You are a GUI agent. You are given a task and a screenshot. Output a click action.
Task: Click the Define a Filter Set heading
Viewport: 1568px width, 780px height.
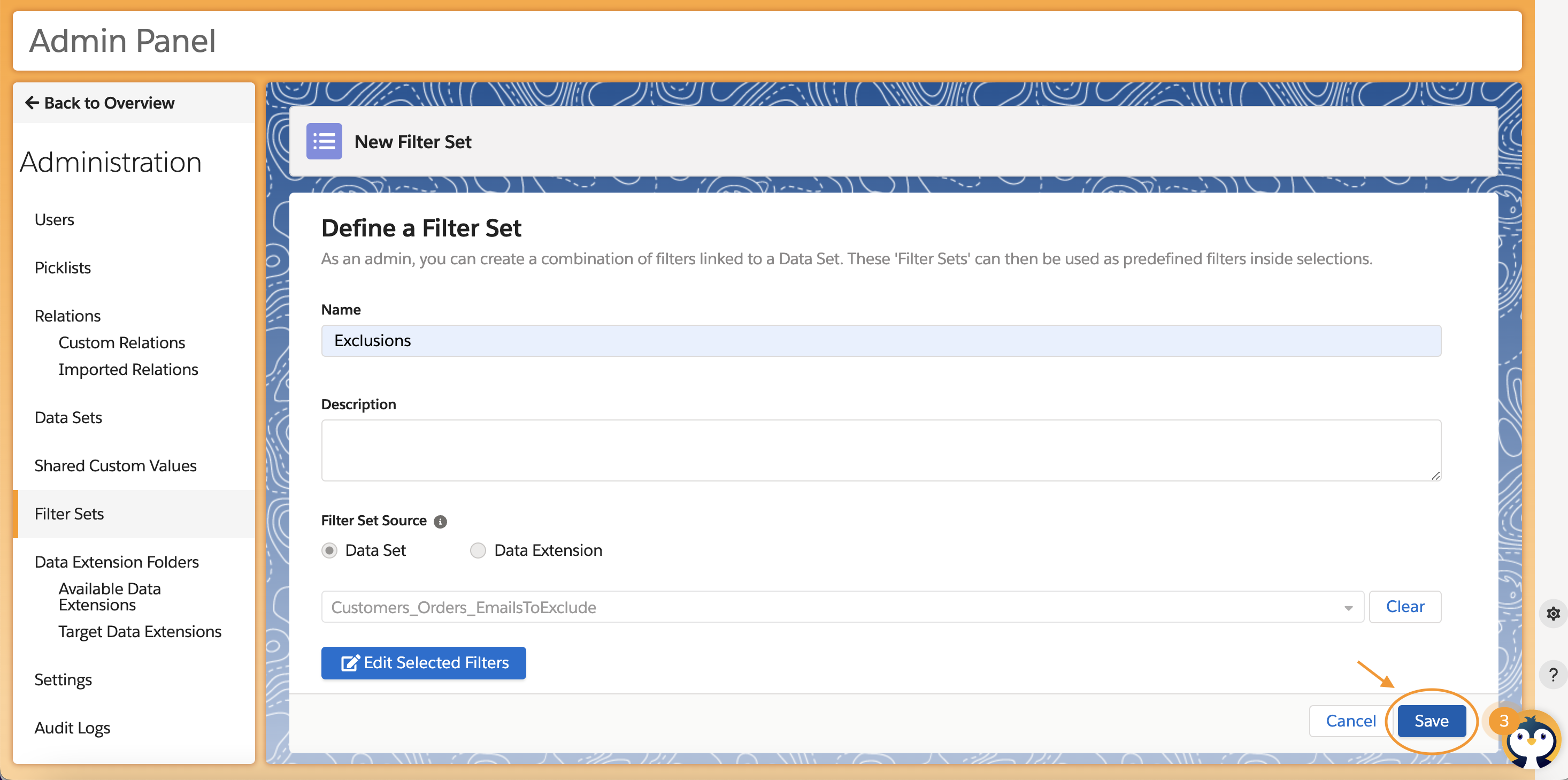click(421, 228)
